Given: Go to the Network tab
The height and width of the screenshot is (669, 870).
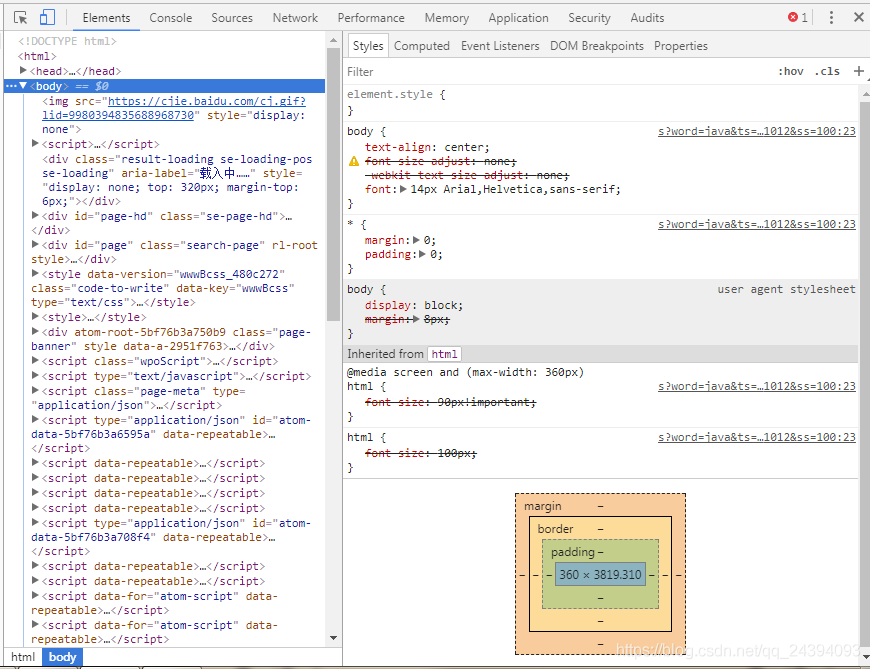Looking at the screenshot, I should 295,18.
